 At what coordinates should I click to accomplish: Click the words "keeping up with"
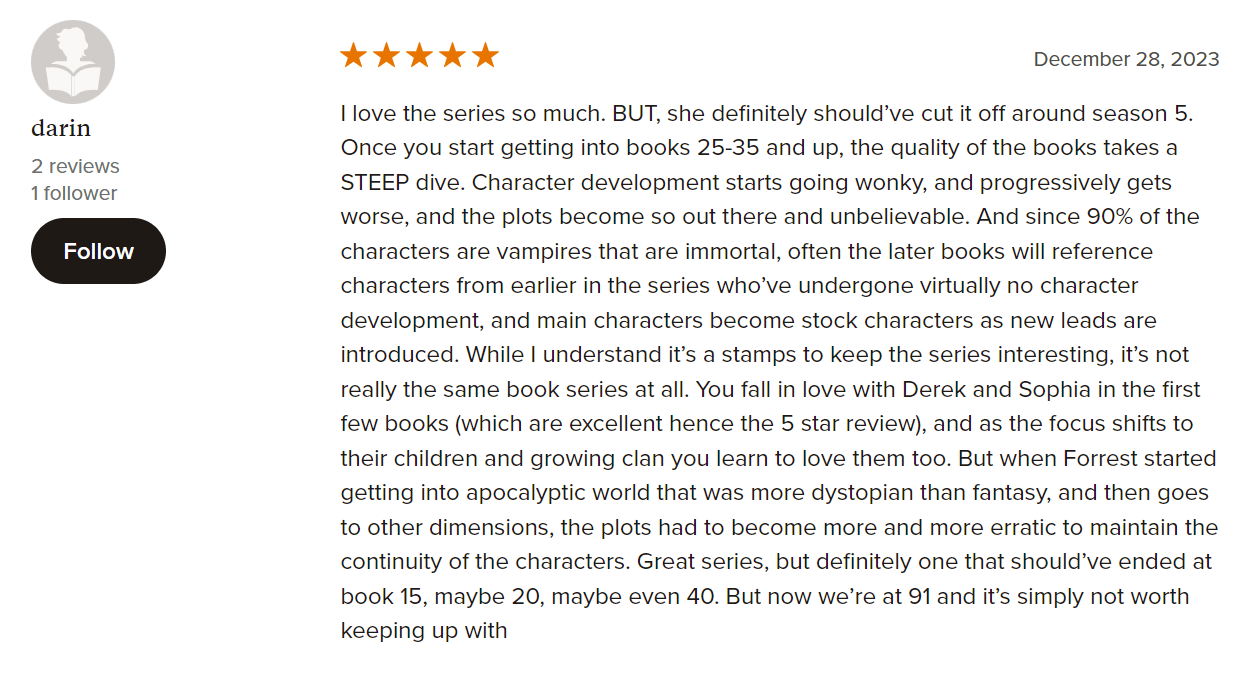pos(424,631)
